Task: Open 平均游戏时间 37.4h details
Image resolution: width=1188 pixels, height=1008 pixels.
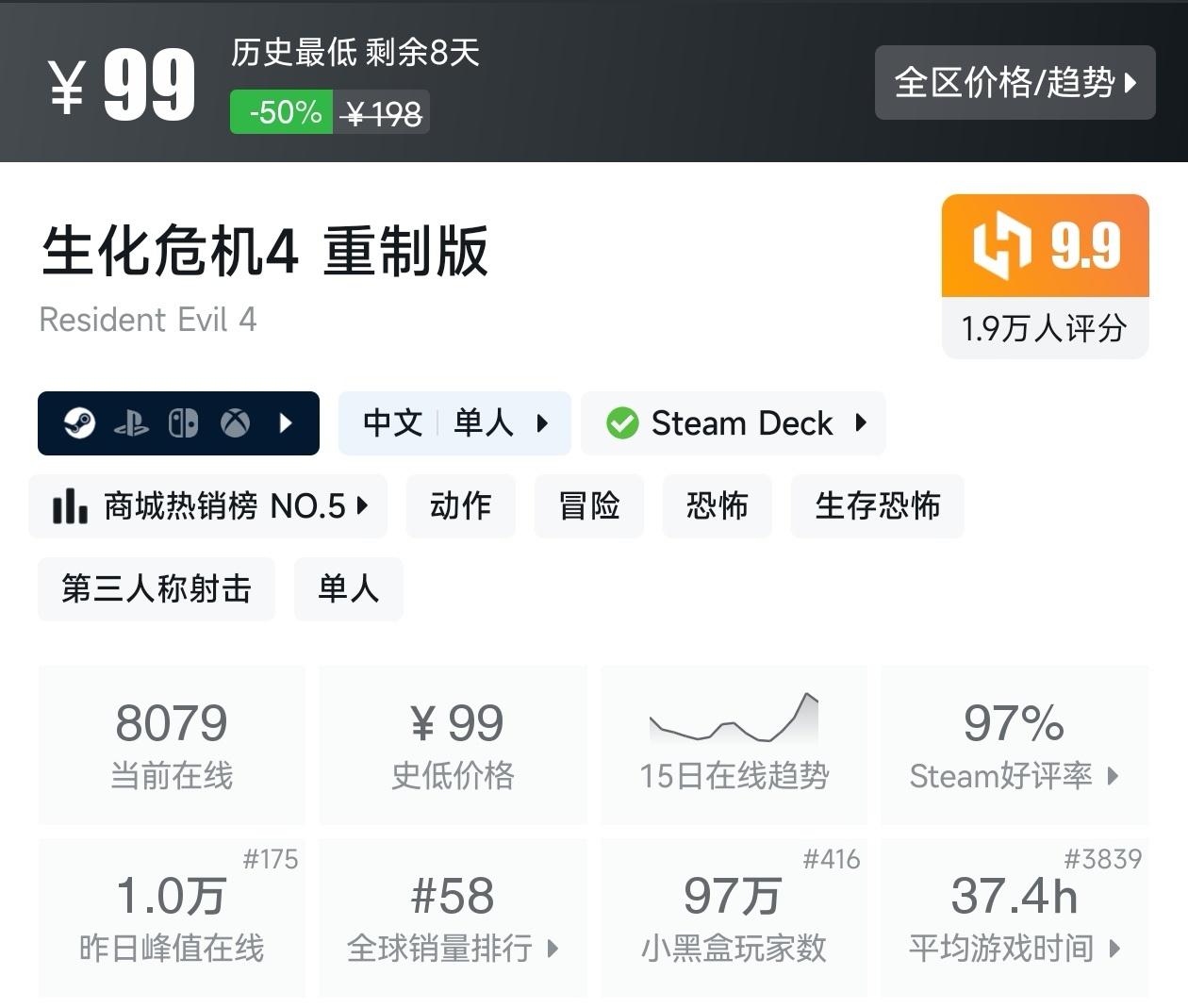Action: [x=1015, y=917]
